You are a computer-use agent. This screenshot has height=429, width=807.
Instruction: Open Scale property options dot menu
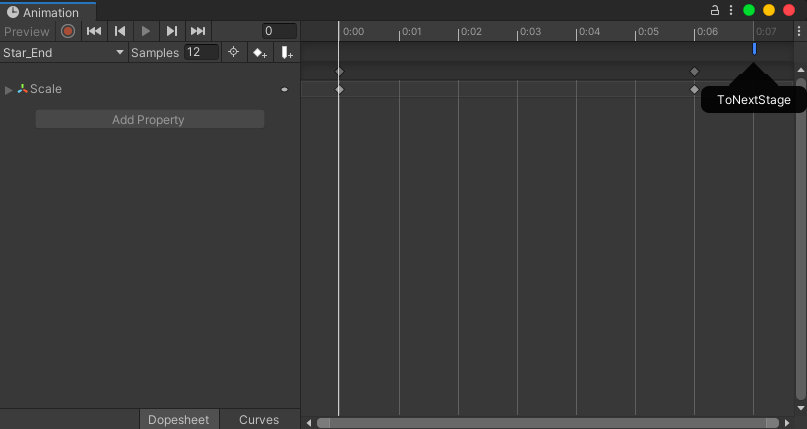click(285, 90)
